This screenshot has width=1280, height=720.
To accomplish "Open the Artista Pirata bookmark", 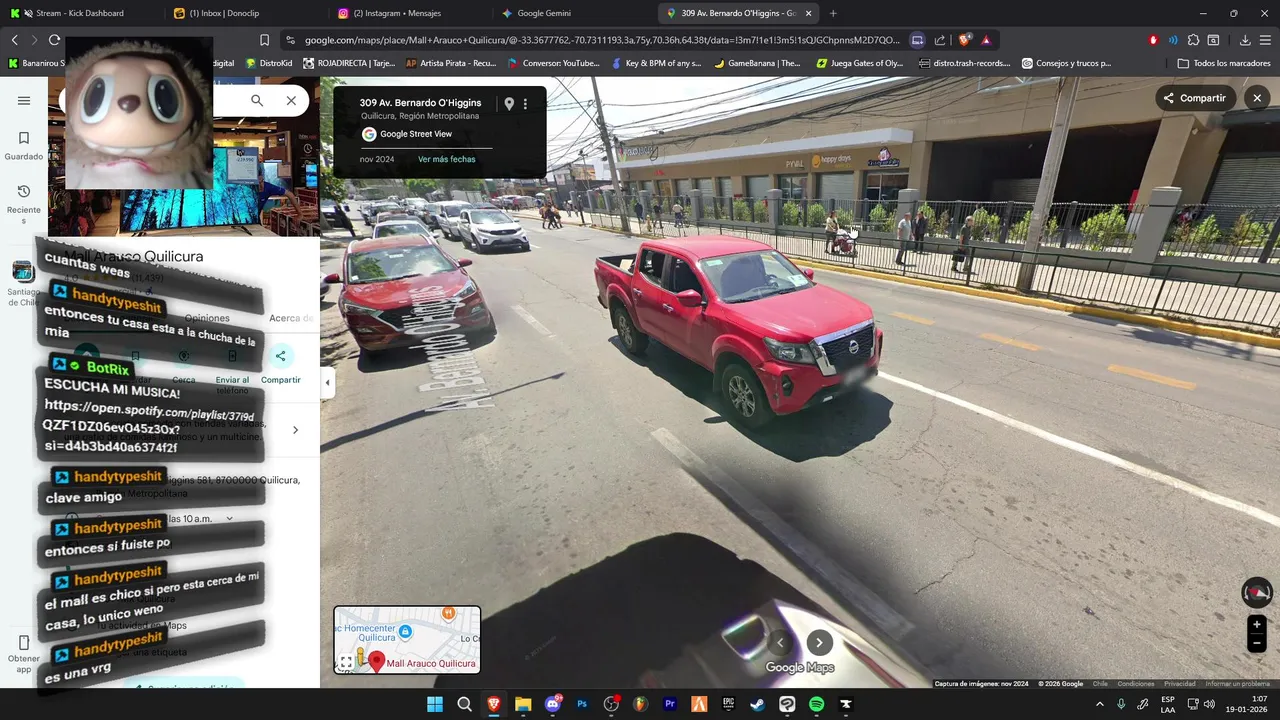I will point(451,63).
